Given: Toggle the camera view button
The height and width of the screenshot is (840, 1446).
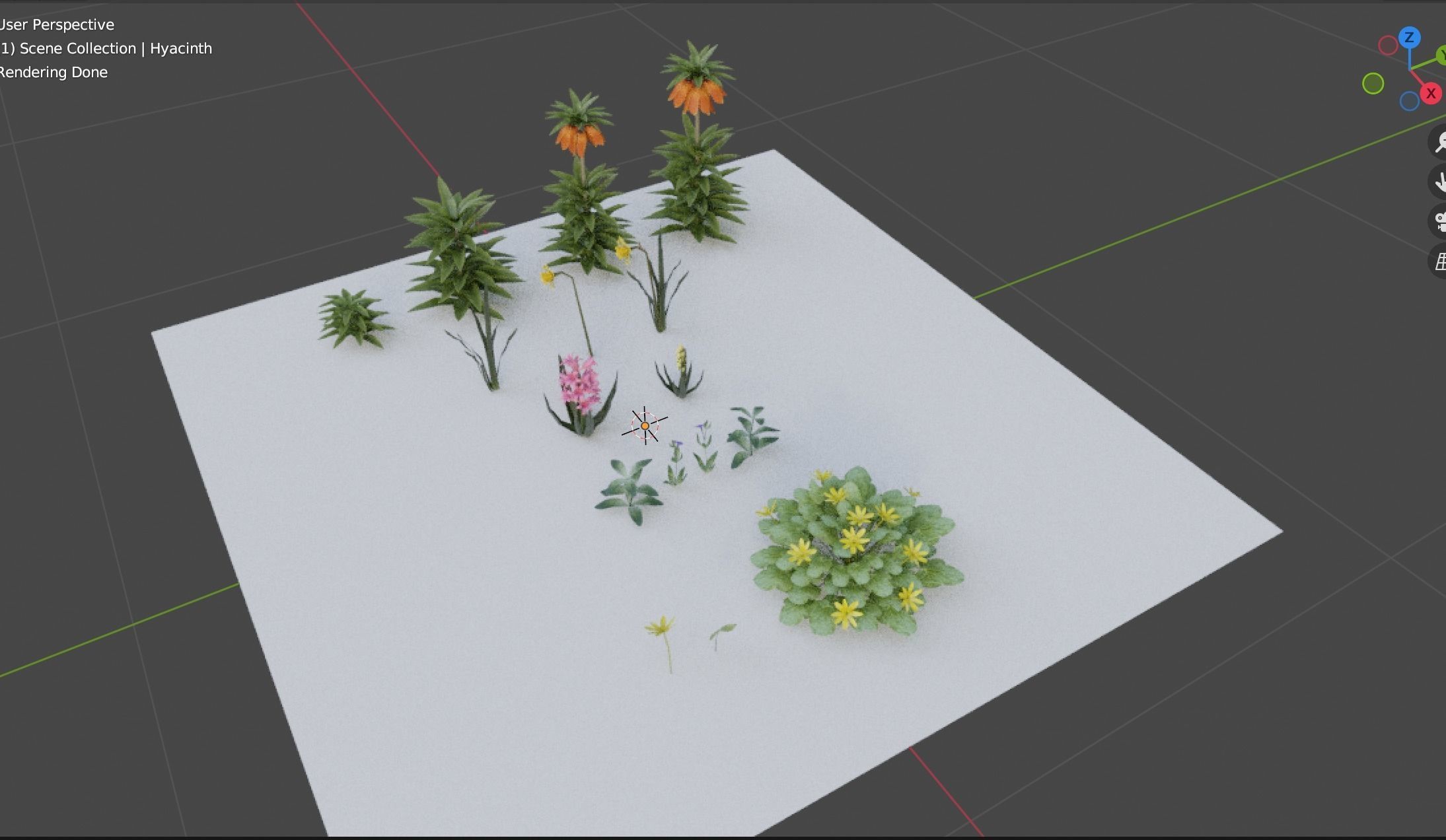Looking at the screenshot, I should pyautogui.click(x=1438, y=221).
